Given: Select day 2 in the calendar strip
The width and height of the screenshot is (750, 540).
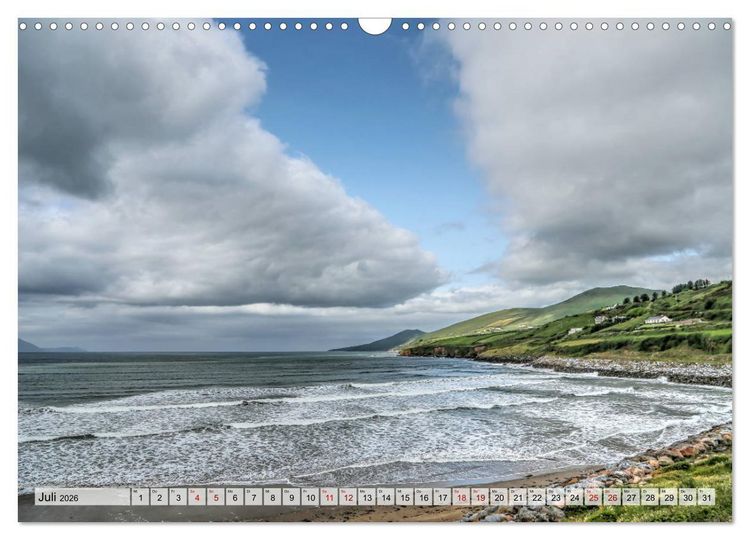Looking at the screenshot, I should tap(159, 496).
